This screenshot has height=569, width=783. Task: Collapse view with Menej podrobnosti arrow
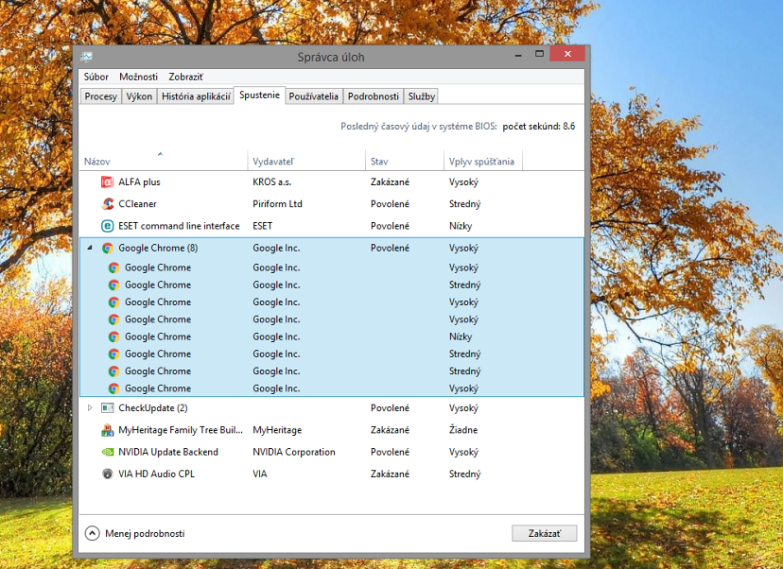point(92,534)
